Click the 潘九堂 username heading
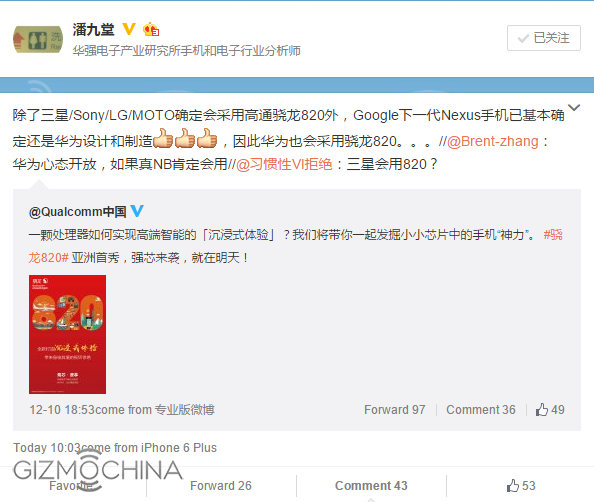Image resolution: width=594 pixels, height=502 pixels. click(93, 29)
